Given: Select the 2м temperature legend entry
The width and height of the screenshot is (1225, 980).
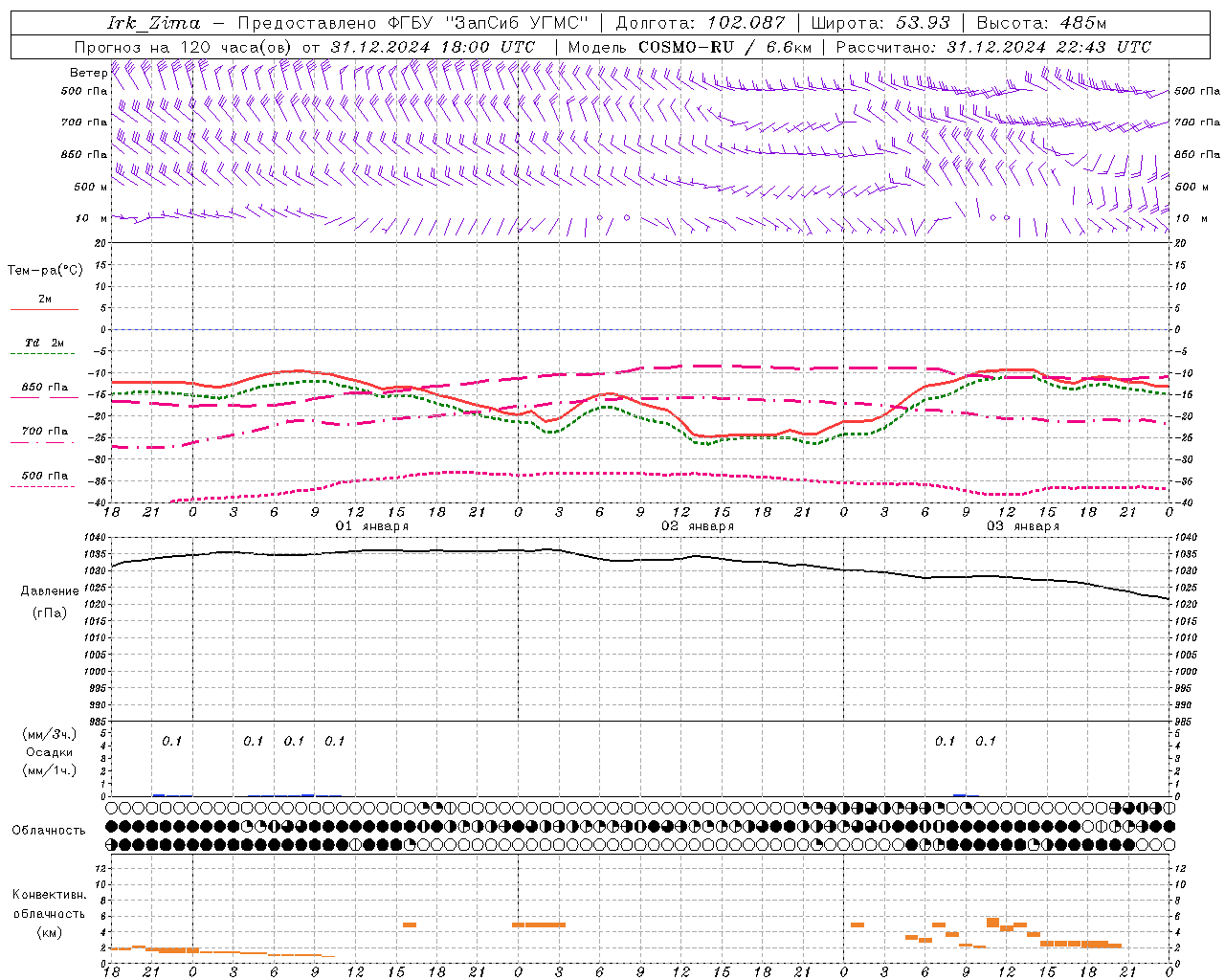Looking at the screenshot, I should [x=45, y=300].
